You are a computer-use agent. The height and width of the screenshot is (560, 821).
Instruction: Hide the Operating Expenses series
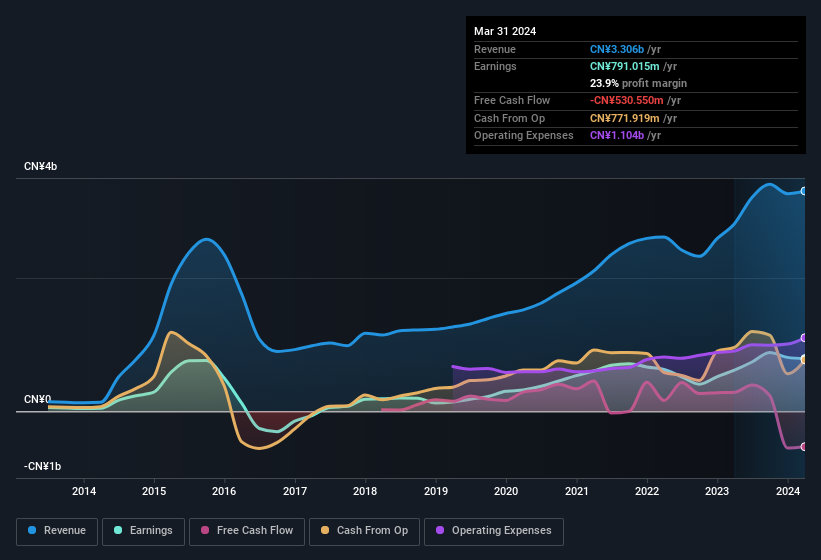point(494,531)
